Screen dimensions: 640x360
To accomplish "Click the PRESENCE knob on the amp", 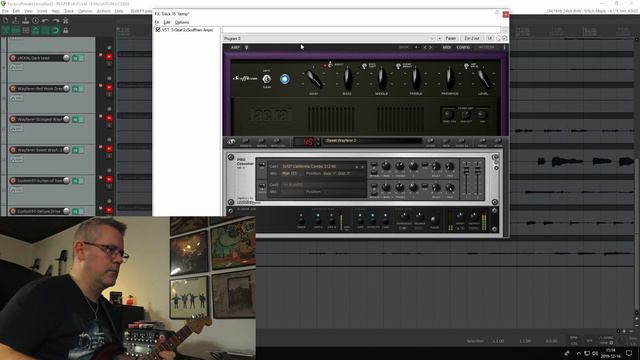I will coord(449,78).
